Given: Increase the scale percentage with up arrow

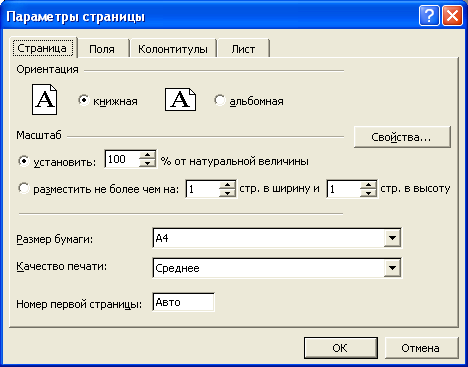Looking at the screenshot, I should point(147,155).
